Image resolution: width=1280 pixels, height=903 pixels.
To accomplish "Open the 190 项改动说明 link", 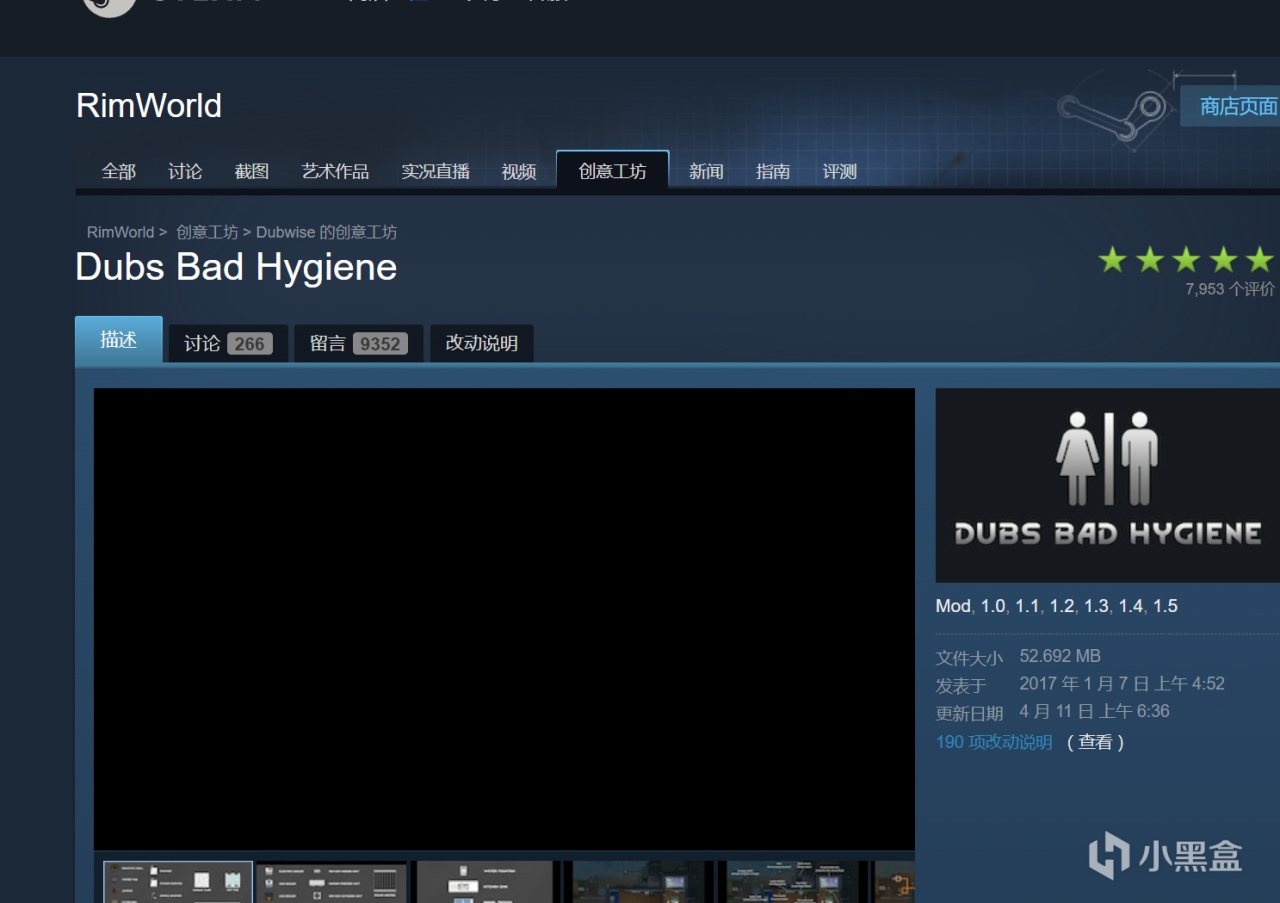I will [994, 742].
